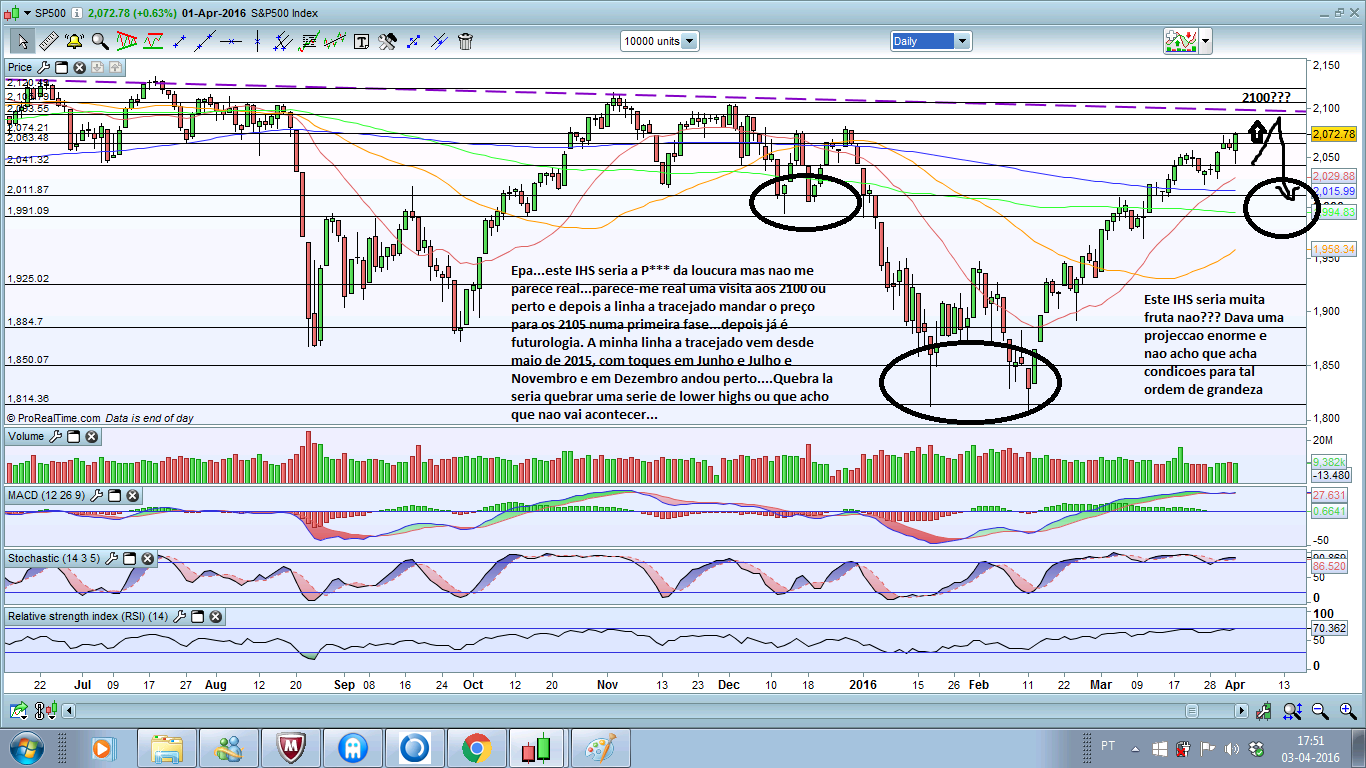1366x768 pixels.
Task: Toggle the RSI panel window mode
Action: (x=198, y=616)
